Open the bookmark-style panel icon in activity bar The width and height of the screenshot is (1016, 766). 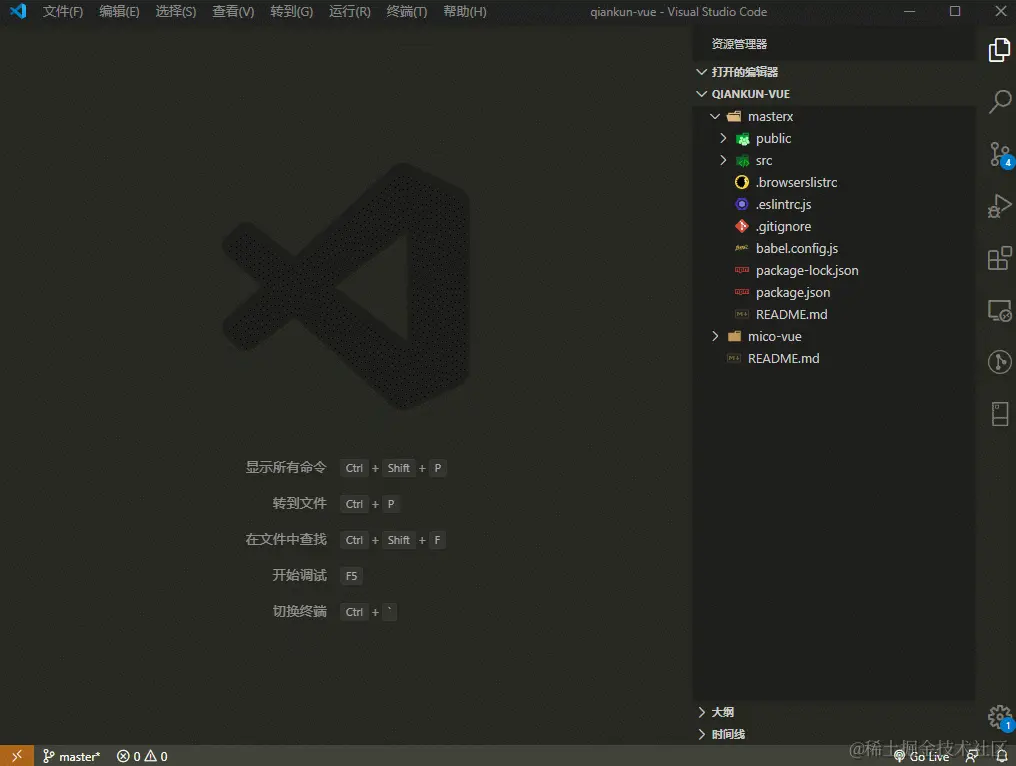[x=999, y=414]
